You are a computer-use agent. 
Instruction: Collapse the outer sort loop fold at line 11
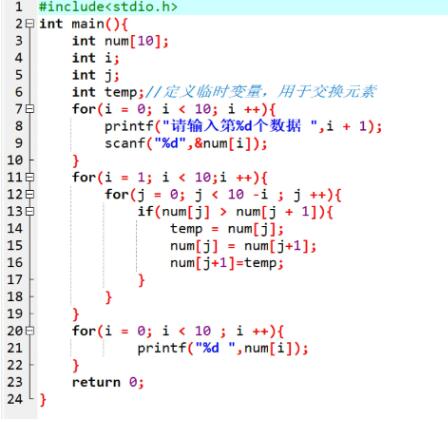pyautogui.click(x=30, y=177)
